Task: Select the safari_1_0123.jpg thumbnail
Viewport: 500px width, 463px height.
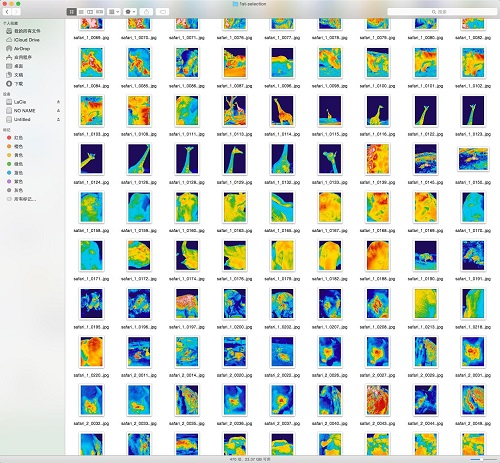Action: coord(473,111)
